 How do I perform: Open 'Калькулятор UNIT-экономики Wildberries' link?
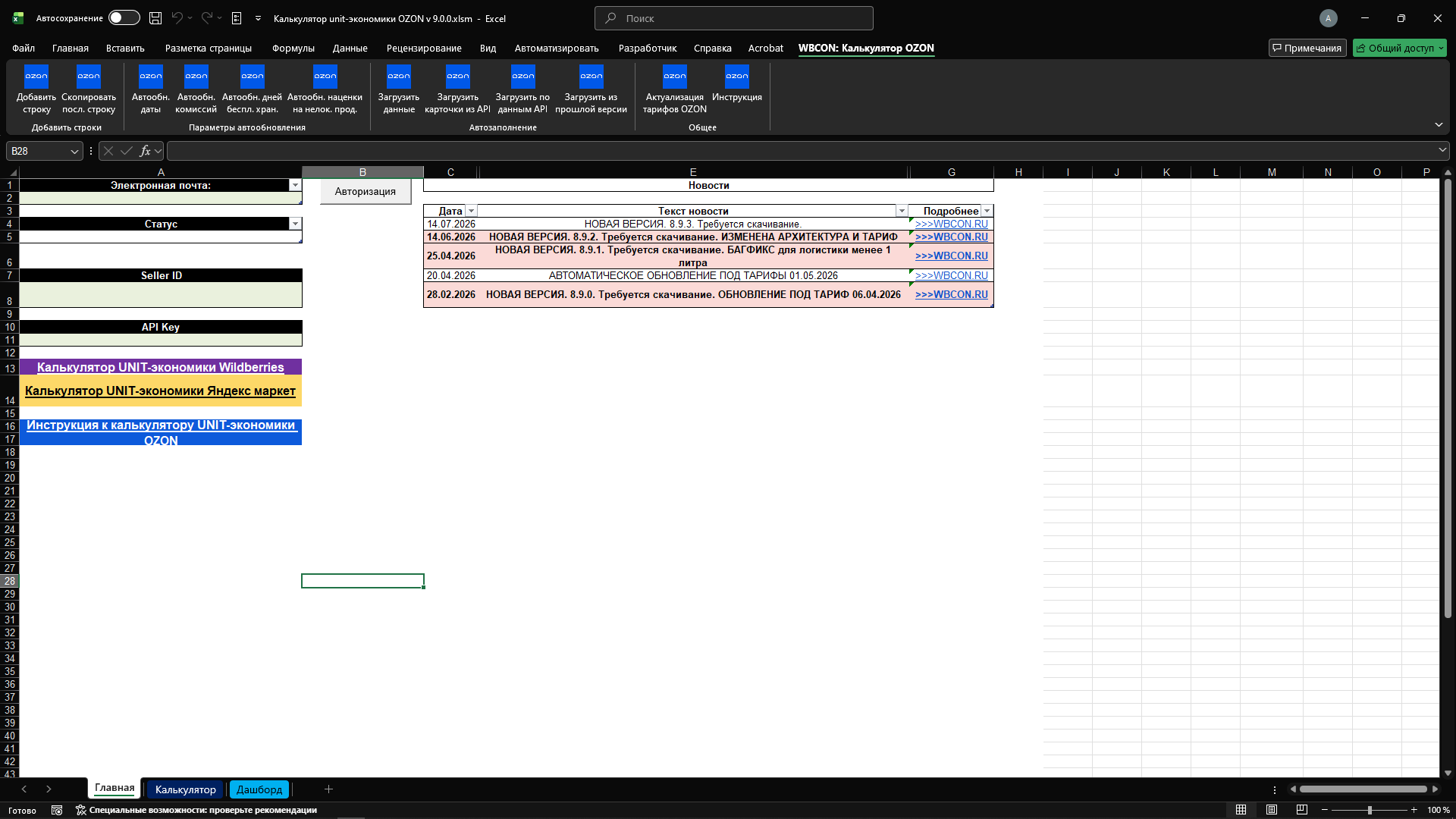click(x=161, y=367)
